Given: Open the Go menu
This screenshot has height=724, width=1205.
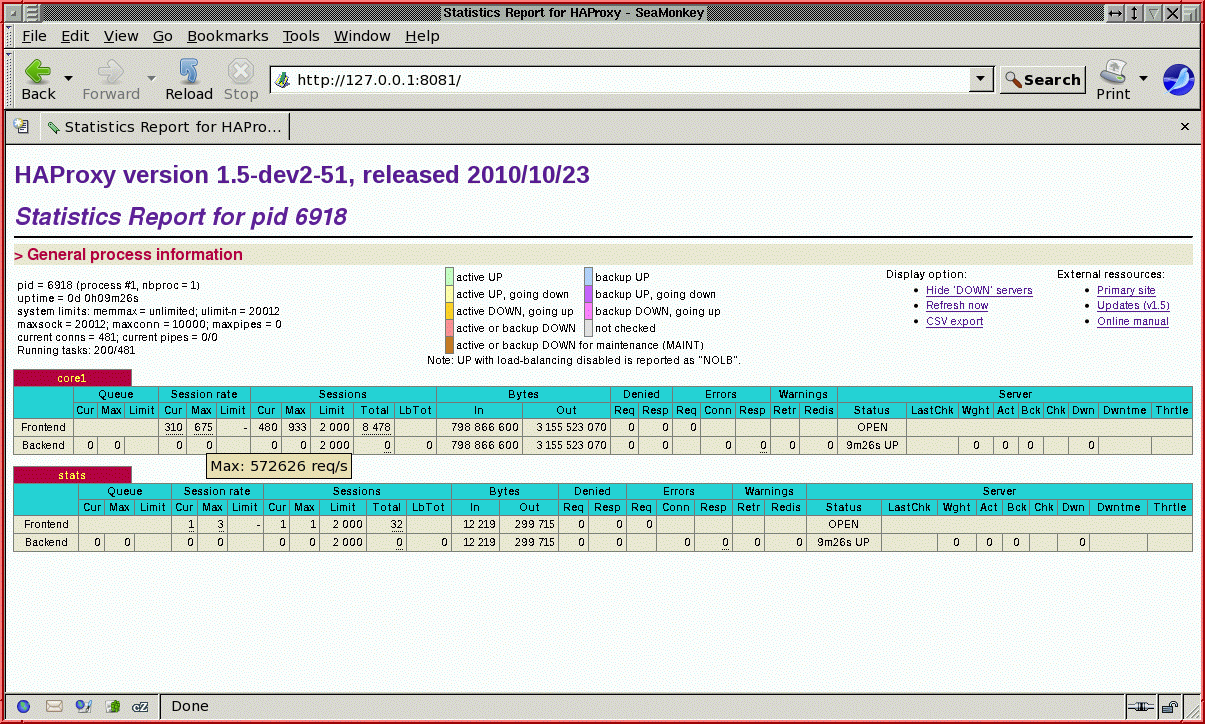Looking at the screenshot, I should 163,35.
